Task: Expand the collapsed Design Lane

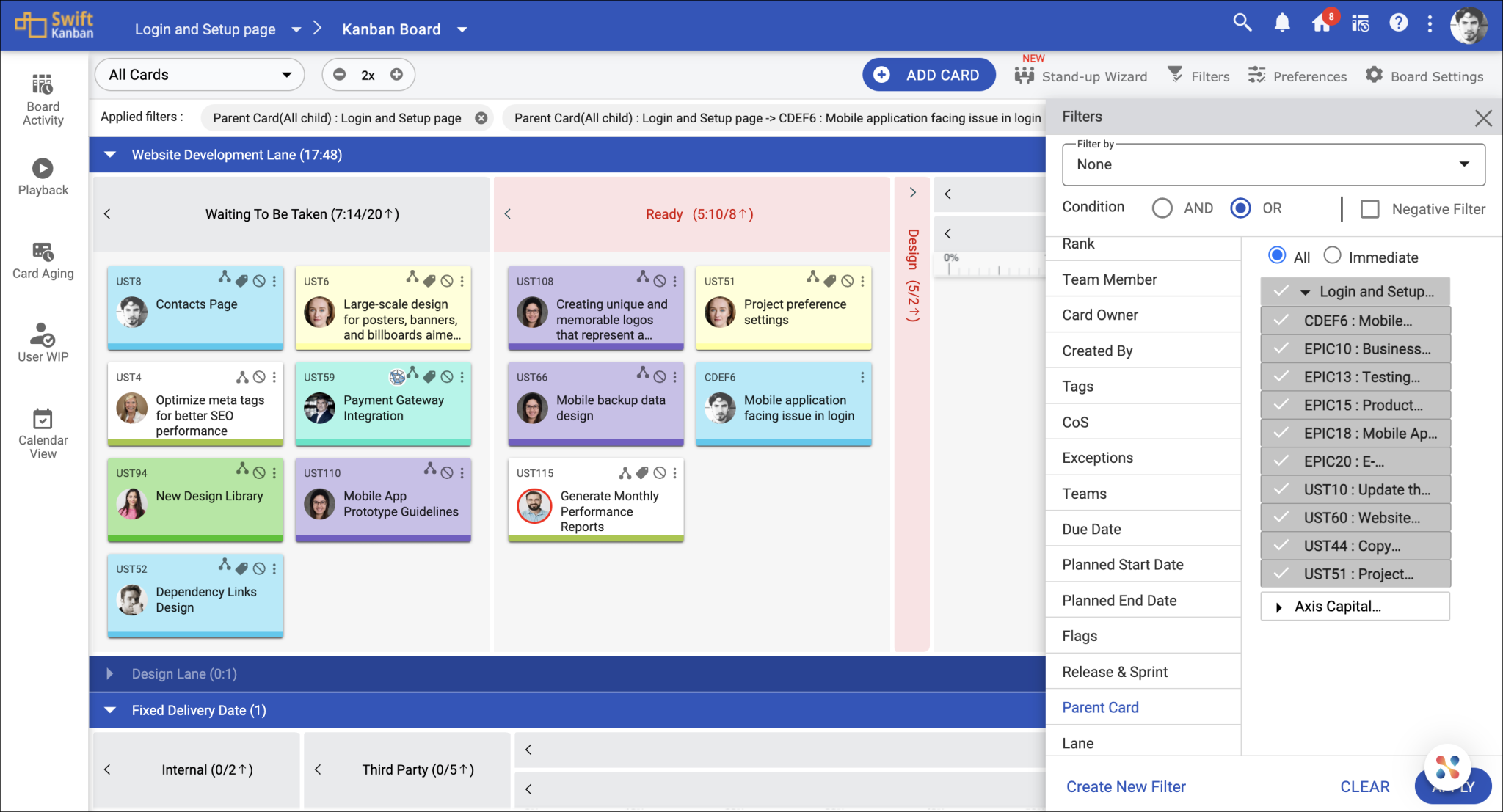Action: coord(109,674)
